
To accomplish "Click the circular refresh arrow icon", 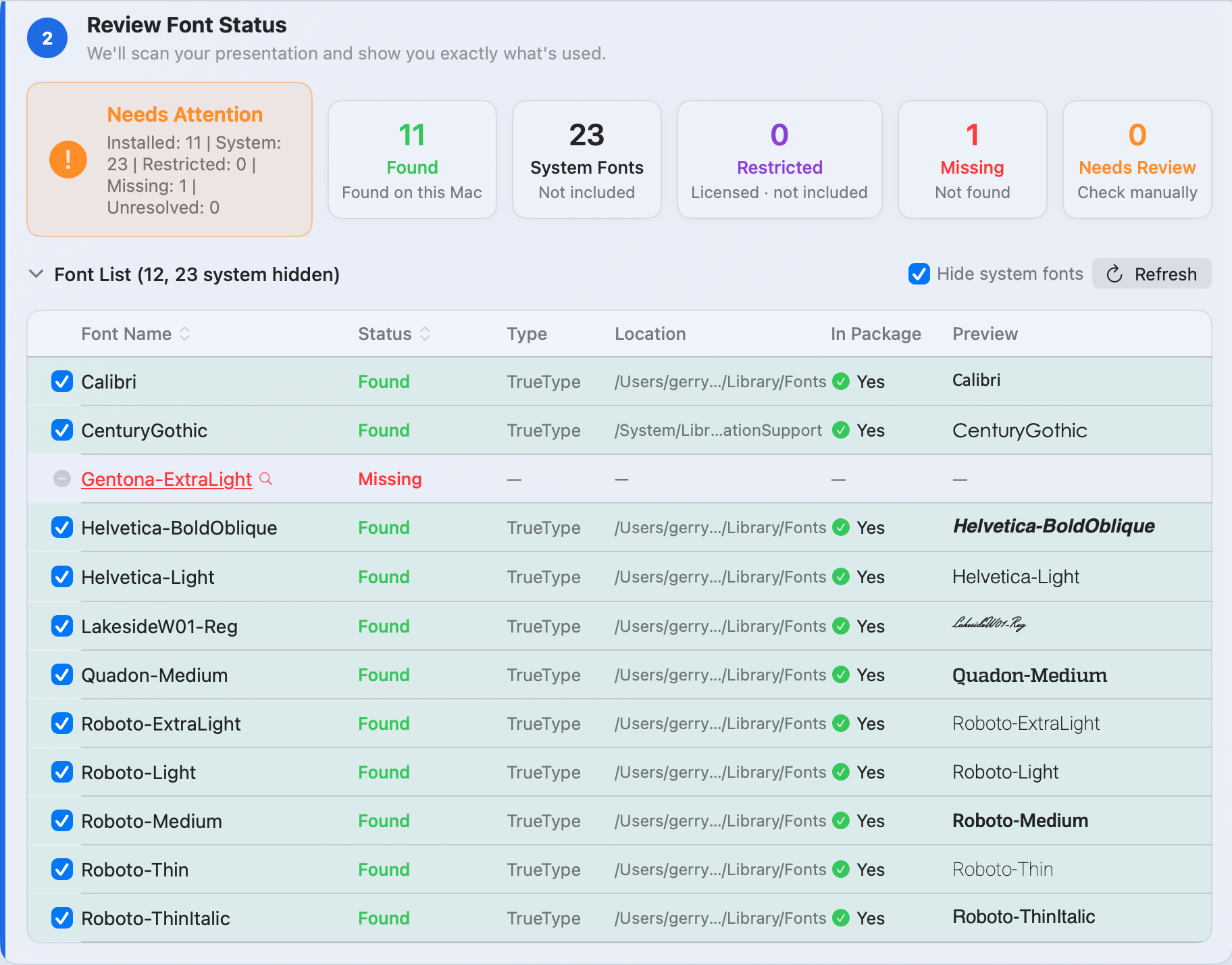I will pyautogui.click(x=1114, y=274).
